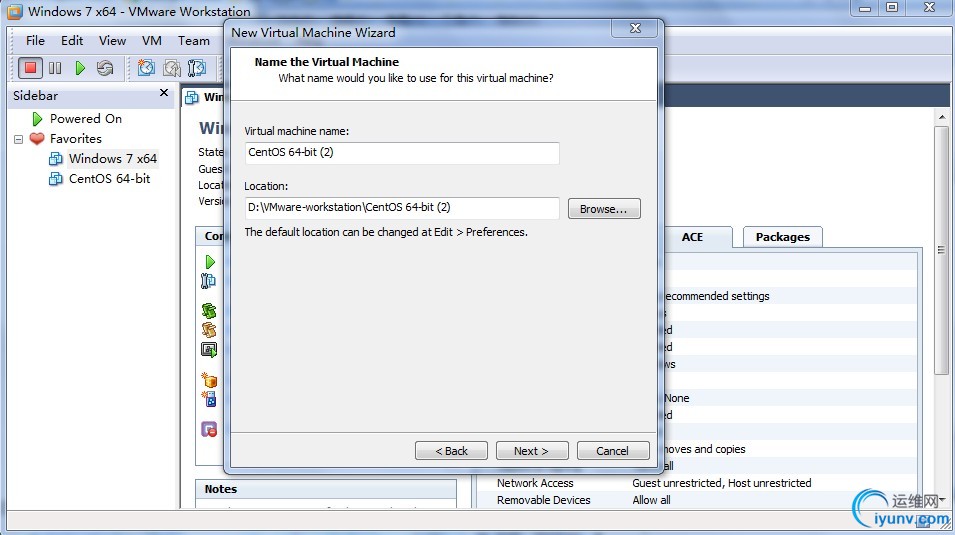Cancel the New Virtual Machine Wizard
955x535 pixels.
pyautogui.click(x=613, y=451)
